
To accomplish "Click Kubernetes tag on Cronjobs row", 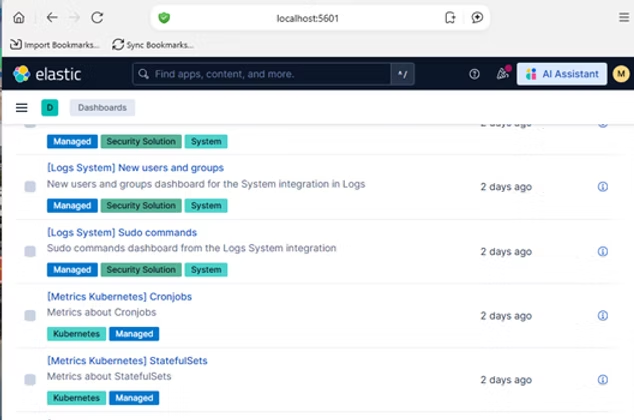I will point(76,334).
